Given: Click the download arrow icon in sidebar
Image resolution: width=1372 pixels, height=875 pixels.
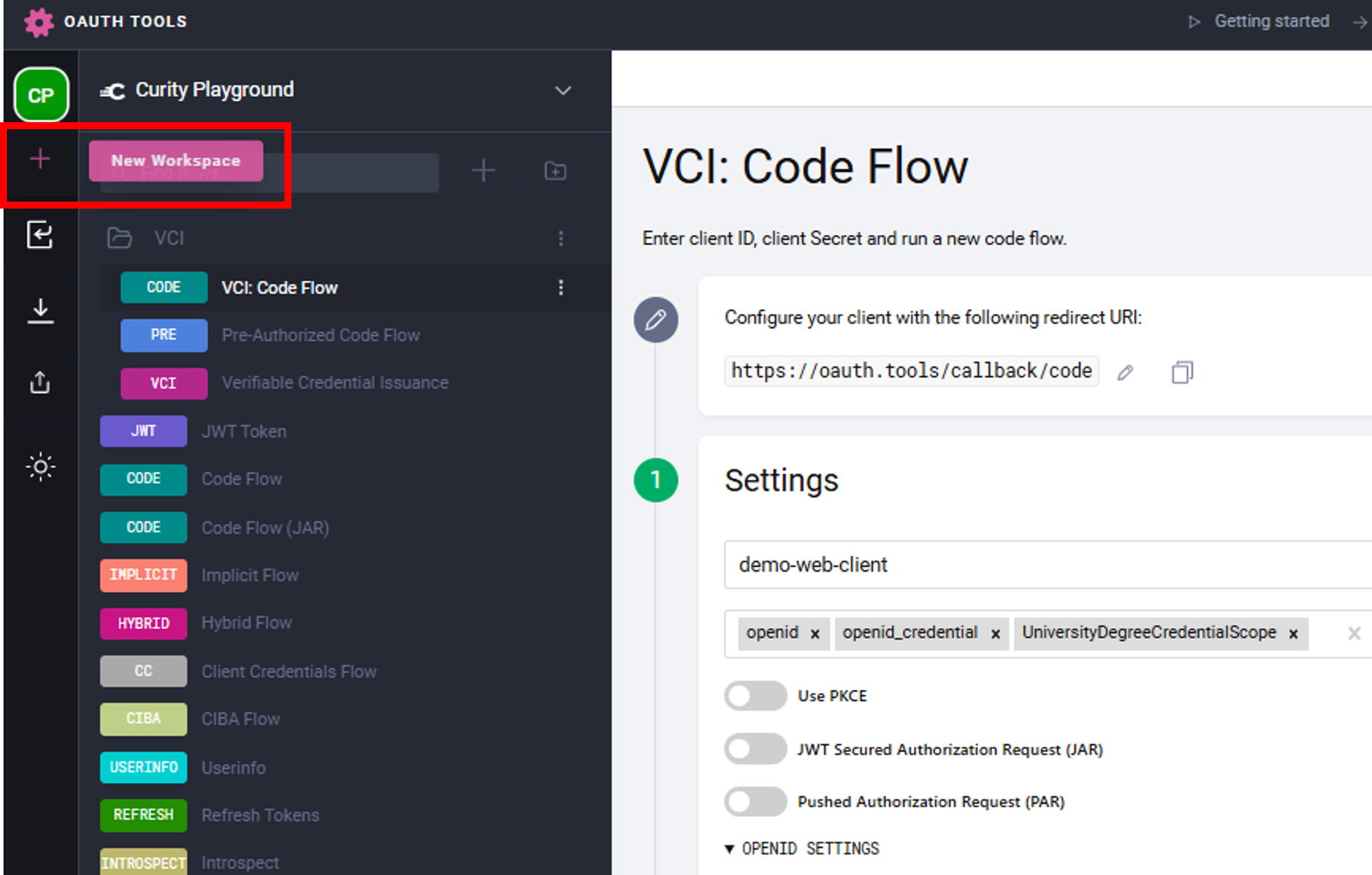Looking at the screenshot, I should pos(40,310).
